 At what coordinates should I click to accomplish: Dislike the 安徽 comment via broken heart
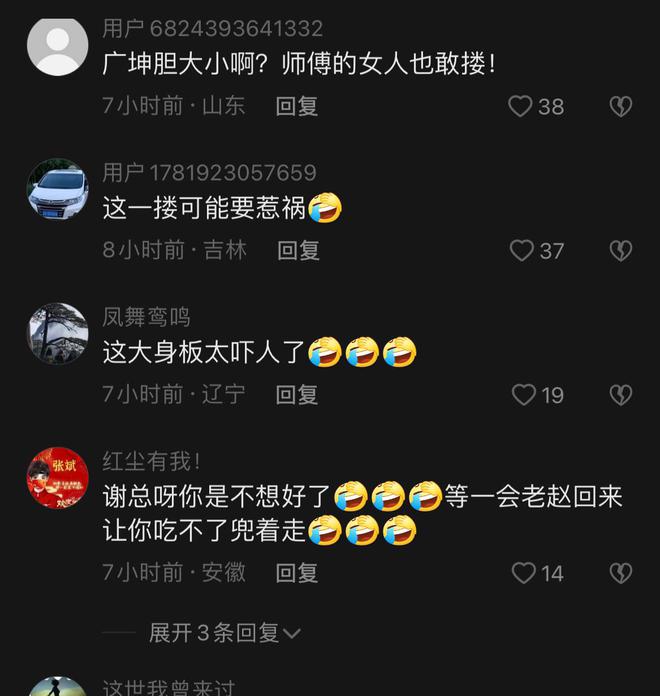(620, 573)
